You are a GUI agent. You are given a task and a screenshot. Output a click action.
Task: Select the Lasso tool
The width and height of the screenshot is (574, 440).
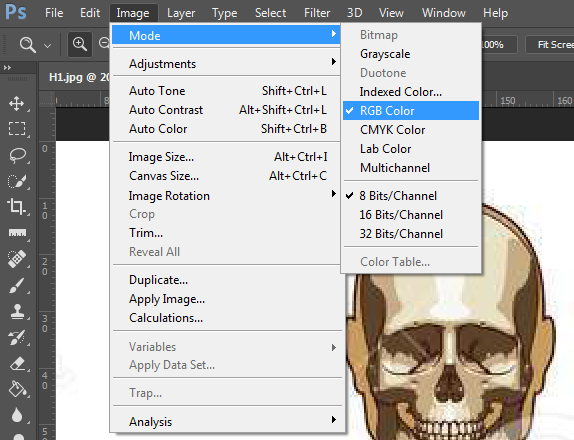click(17, 155)
